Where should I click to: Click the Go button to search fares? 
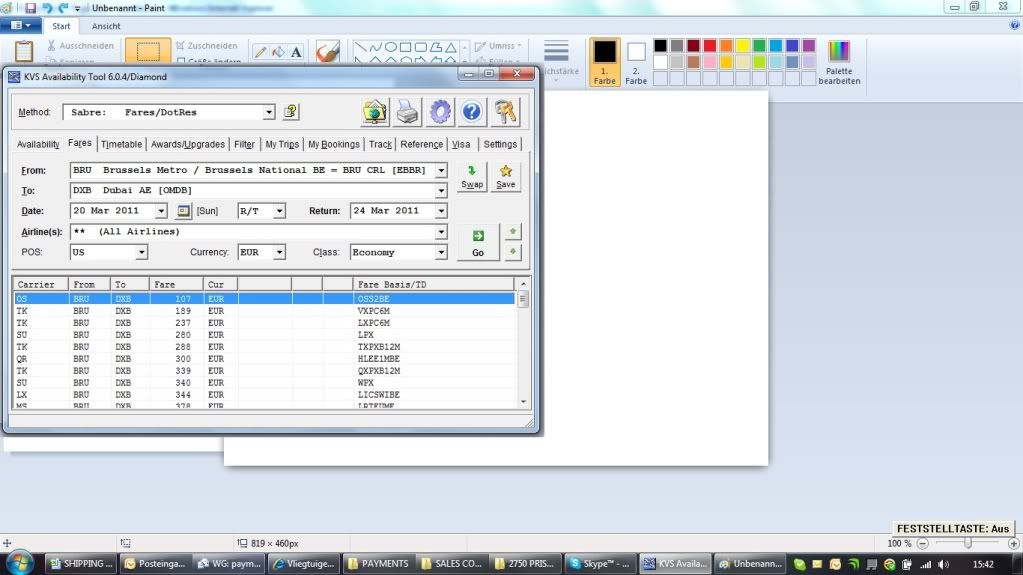click(478, 243)
